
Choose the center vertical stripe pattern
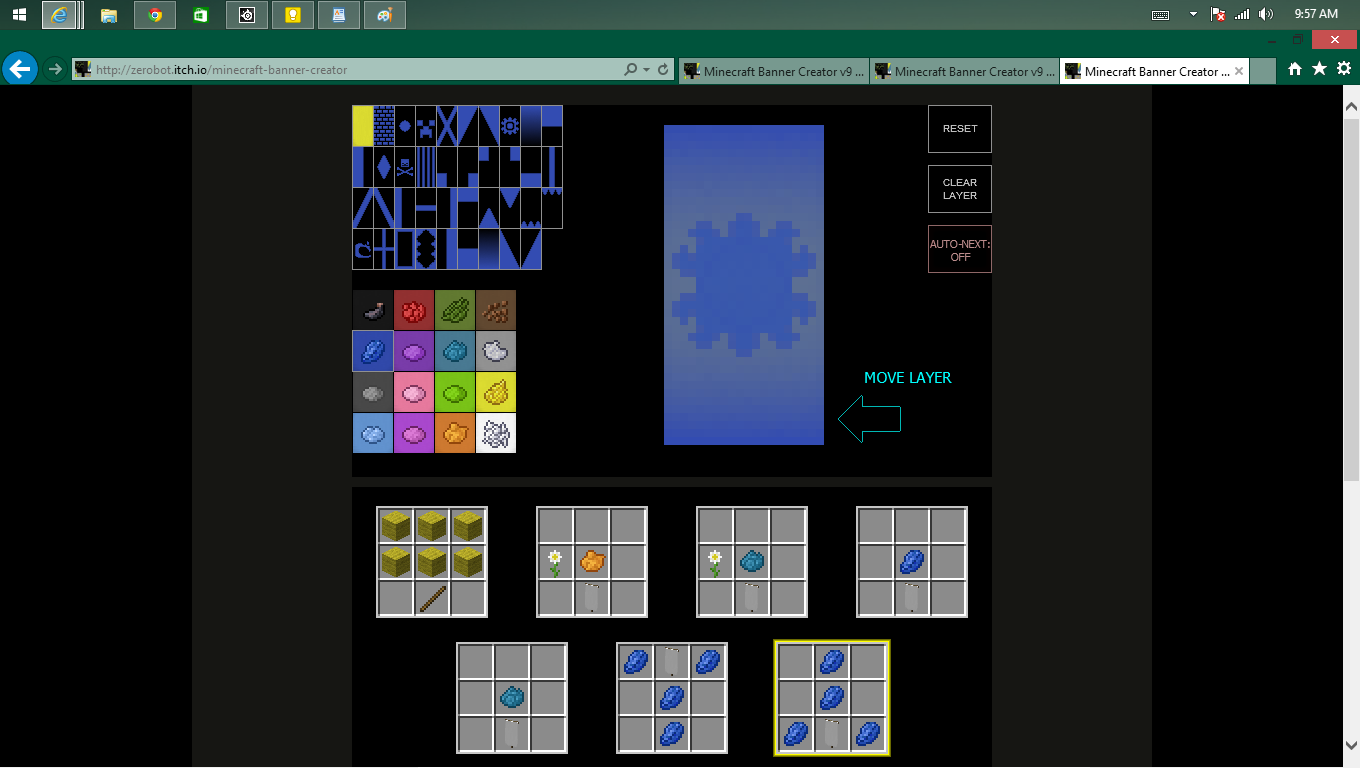click(x=551, y=167)
